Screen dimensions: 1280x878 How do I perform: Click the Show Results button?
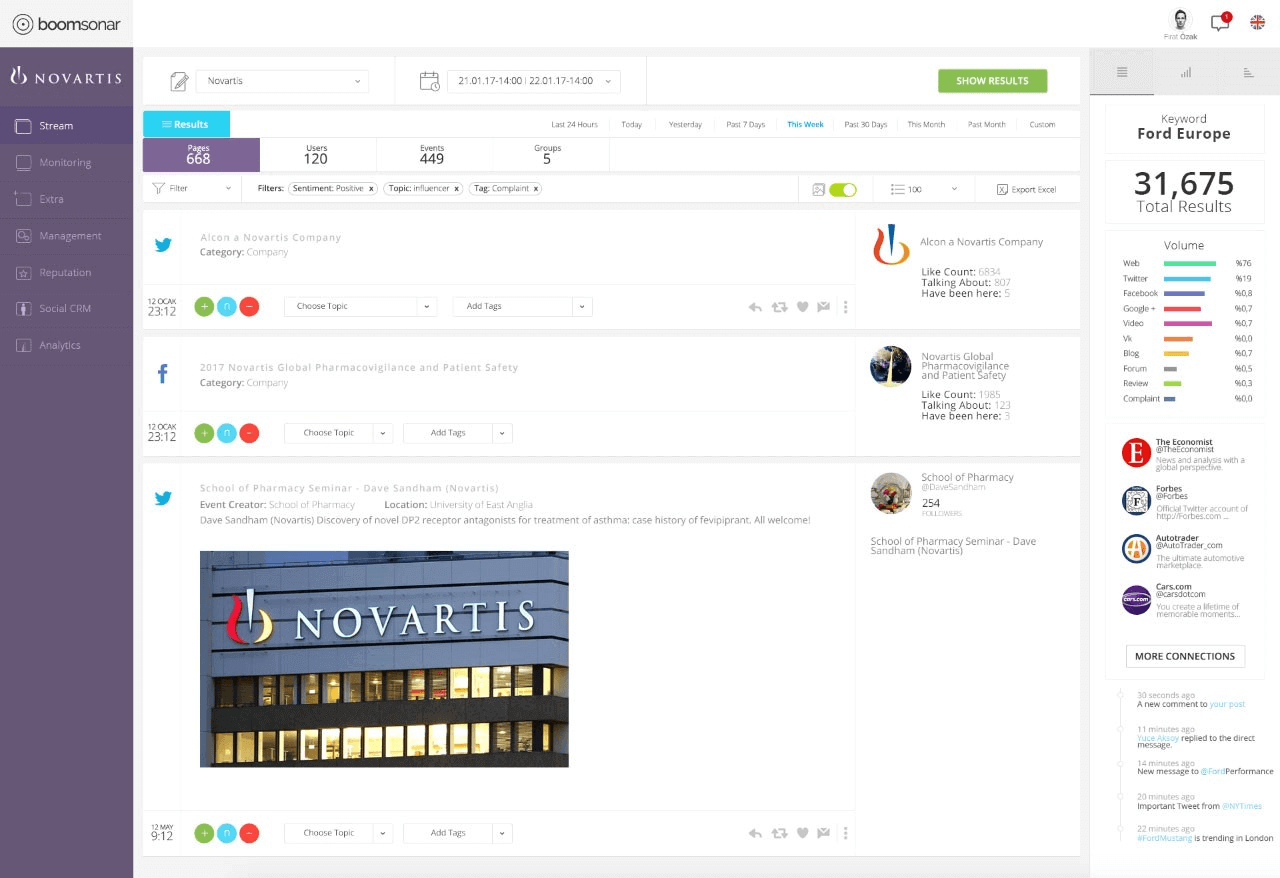[x=992, y=81]
